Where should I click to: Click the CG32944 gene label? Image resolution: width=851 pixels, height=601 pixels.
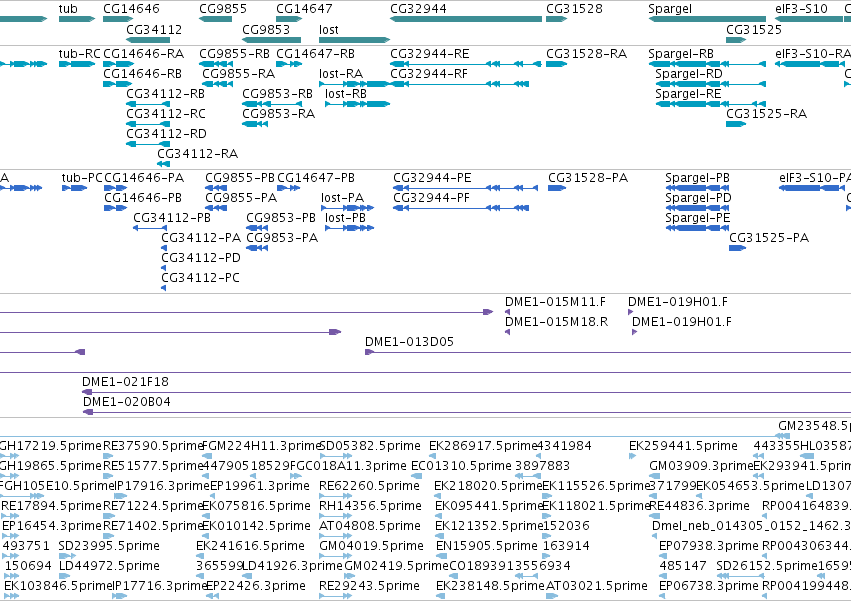[418, 9]
